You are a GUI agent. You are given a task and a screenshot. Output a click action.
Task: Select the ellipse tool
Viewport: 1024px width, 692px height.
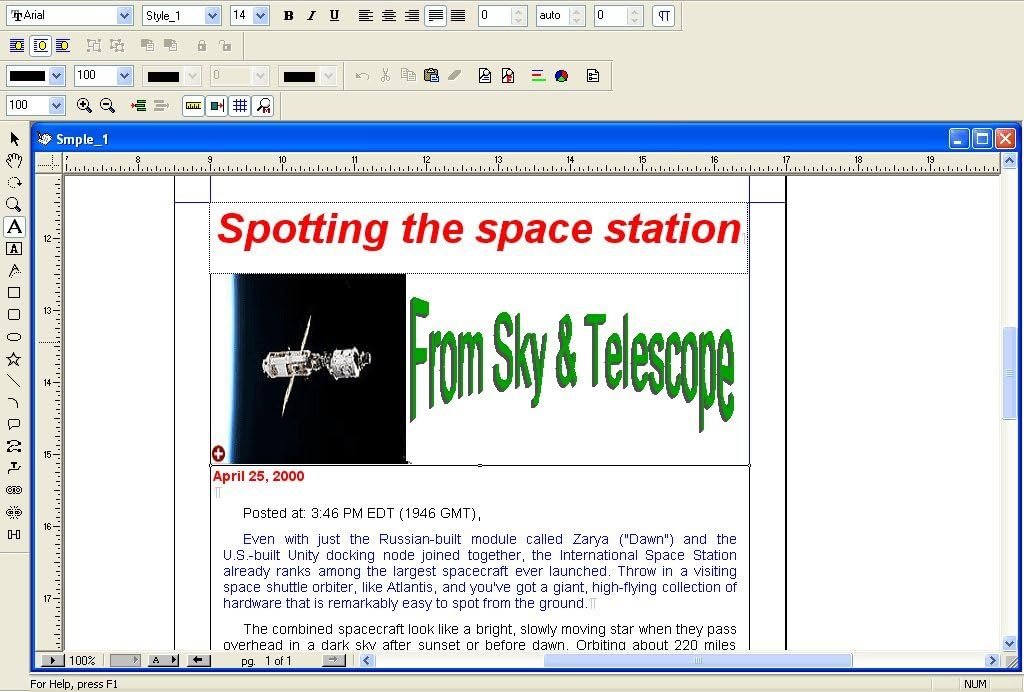pyautogui.click(x=14, y=337)
